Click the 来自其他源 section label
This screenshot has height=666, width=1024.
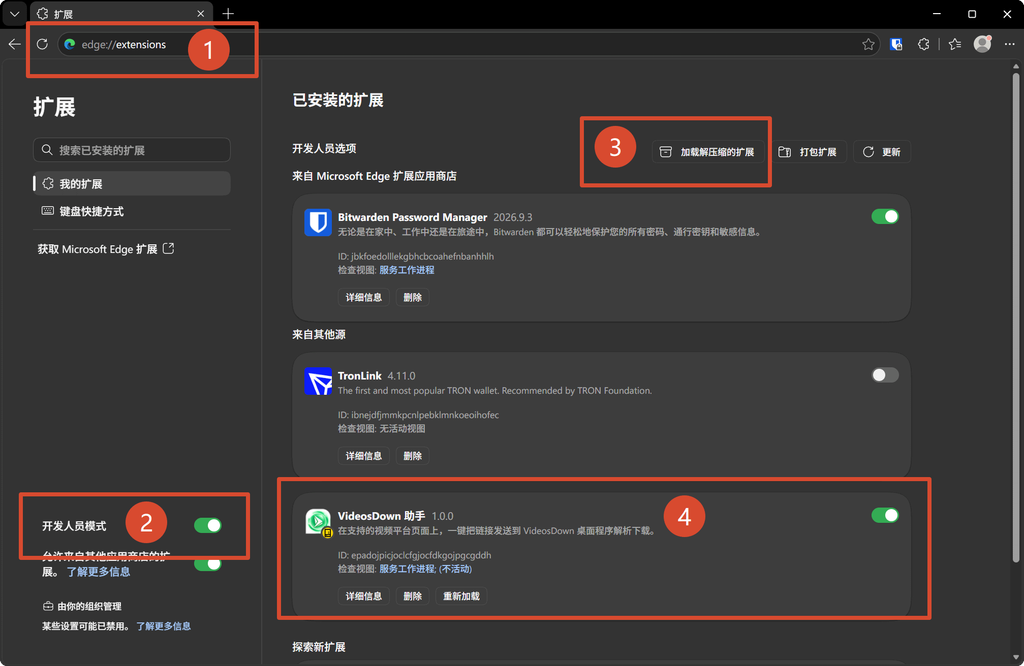319,335
